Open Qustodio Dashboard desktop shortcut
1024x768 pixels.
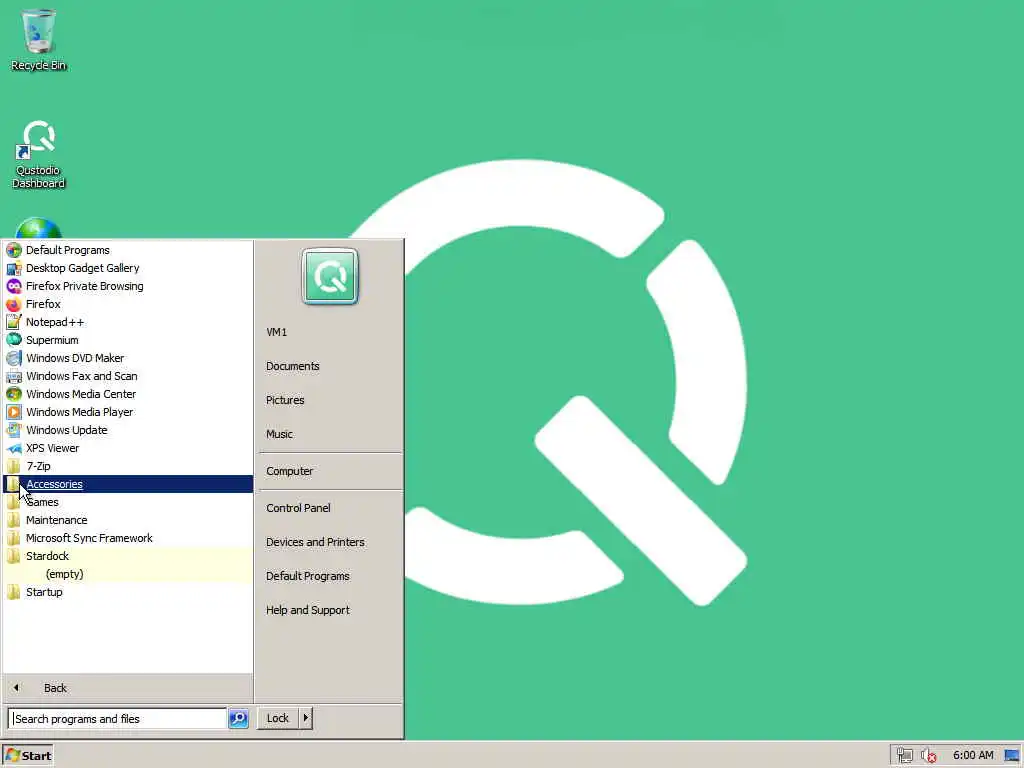click(x=39, y=154)
